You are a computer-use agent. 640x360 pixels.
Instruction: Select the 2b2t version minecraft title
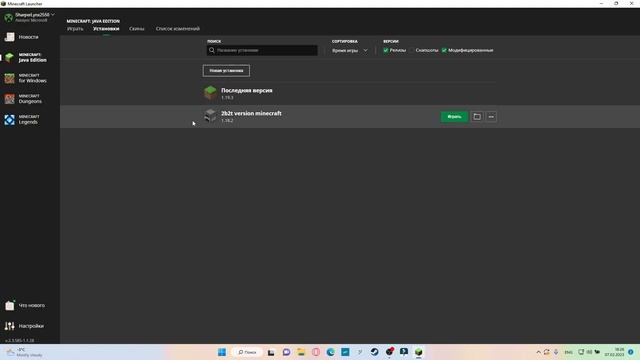tap(251, 113)
